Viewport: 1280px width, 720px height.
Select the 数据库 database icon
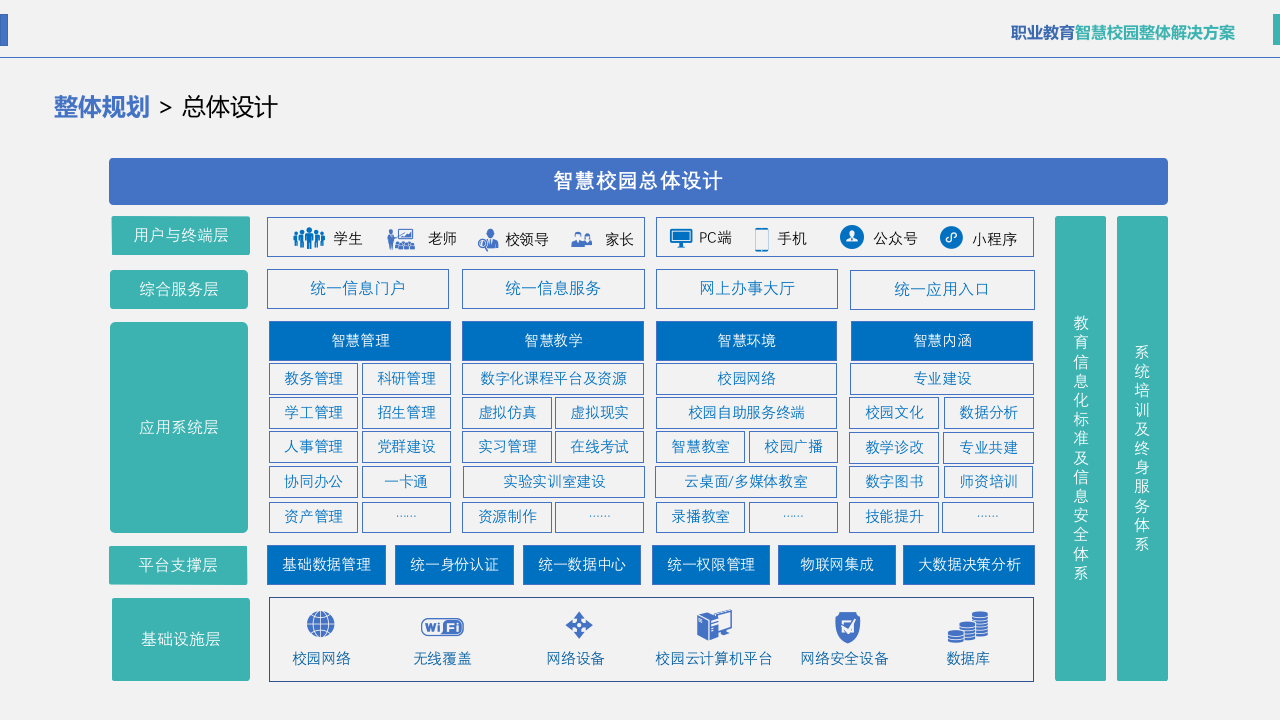(966, 624)
